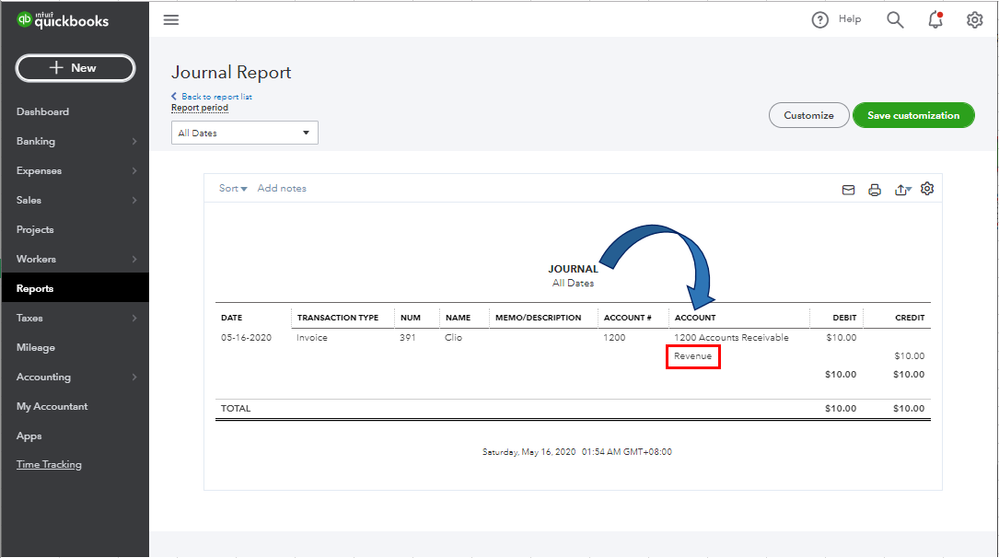Screen dimensions: 999x558
Task: Select Mileage in the sidebar
Action: point(36,347)
